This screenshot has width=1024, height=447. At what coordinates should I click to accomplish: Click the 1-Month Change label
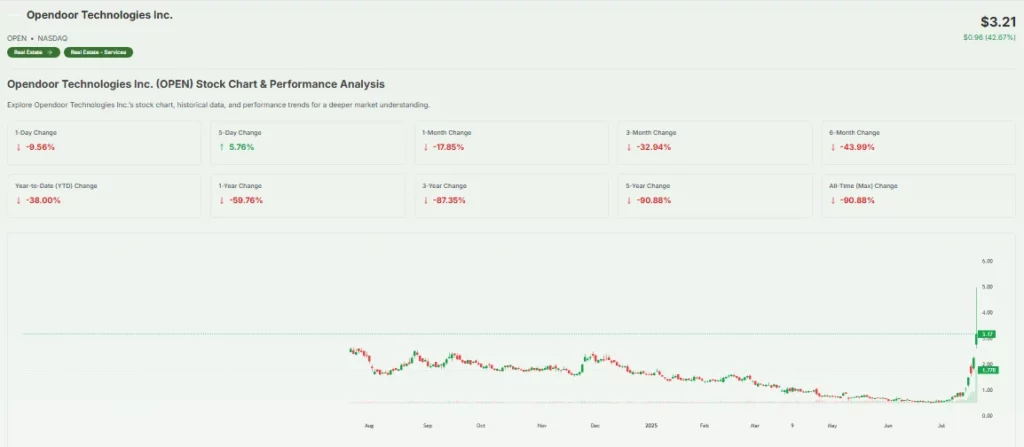pos(447,133)
